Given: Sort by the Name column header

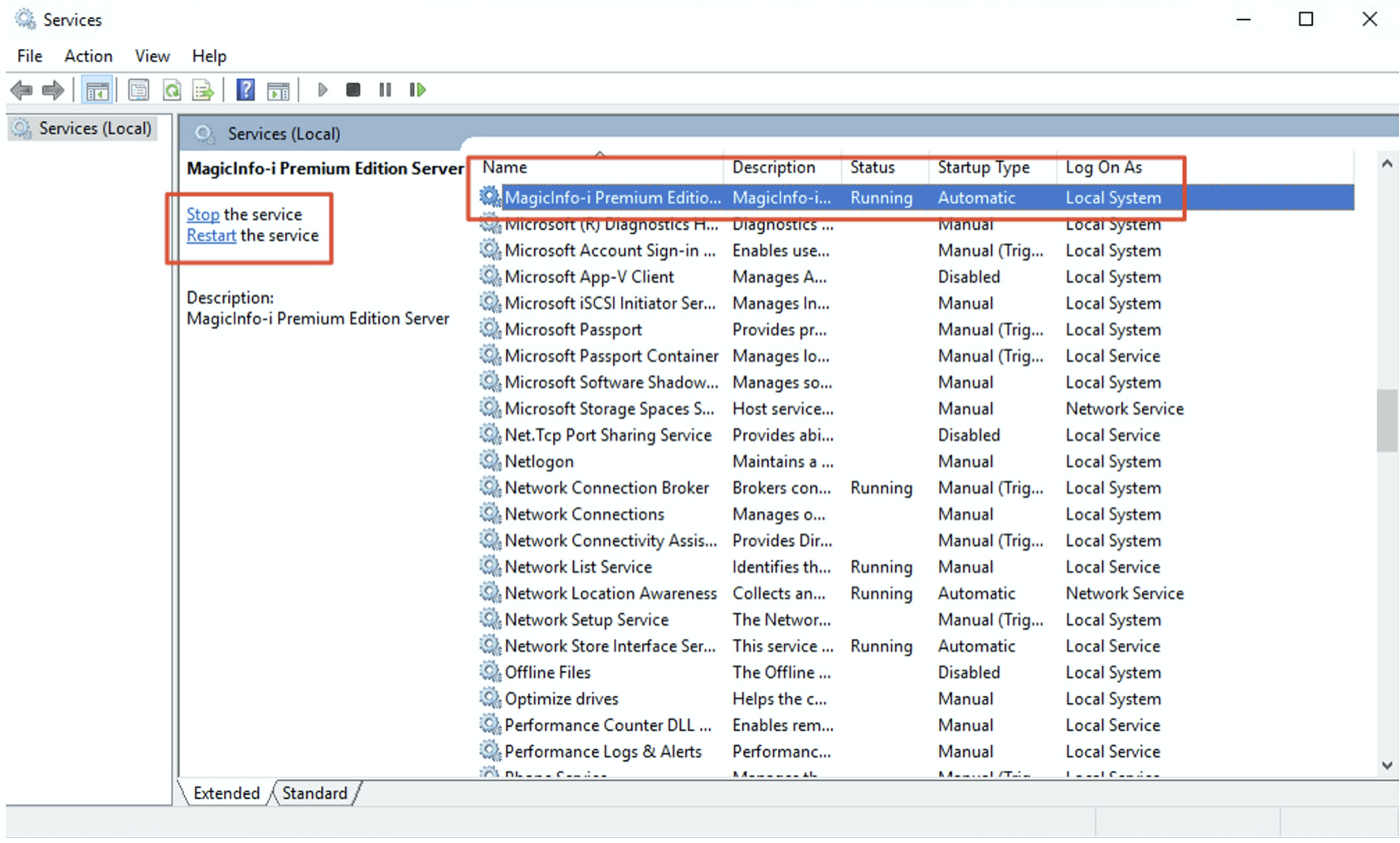Looking at the screenshot, I should tap(599, 167).
